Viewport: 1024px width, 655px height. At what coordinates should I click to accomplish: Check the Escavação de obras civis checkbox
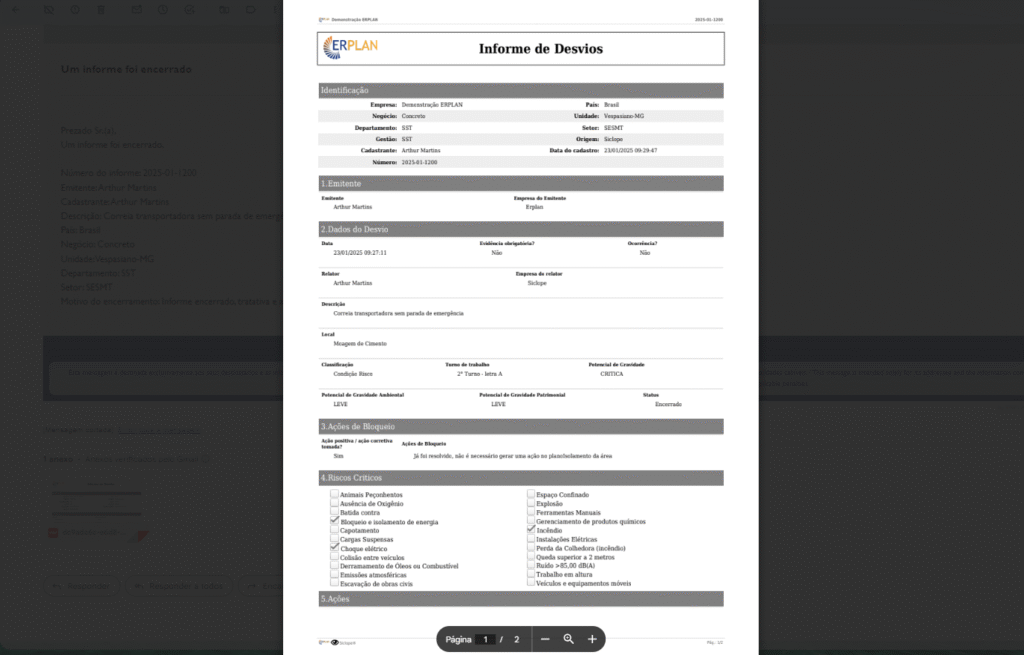point(334,583)
